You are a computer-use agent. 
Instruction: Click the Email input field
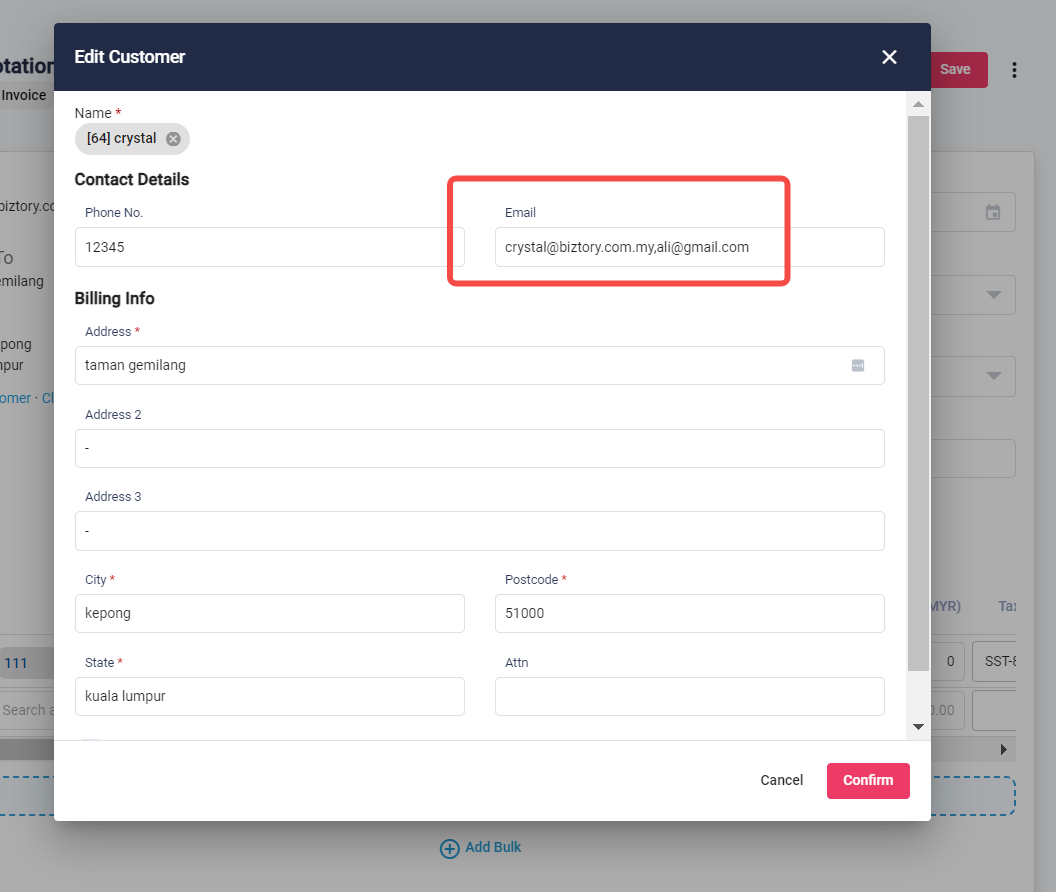690,247
